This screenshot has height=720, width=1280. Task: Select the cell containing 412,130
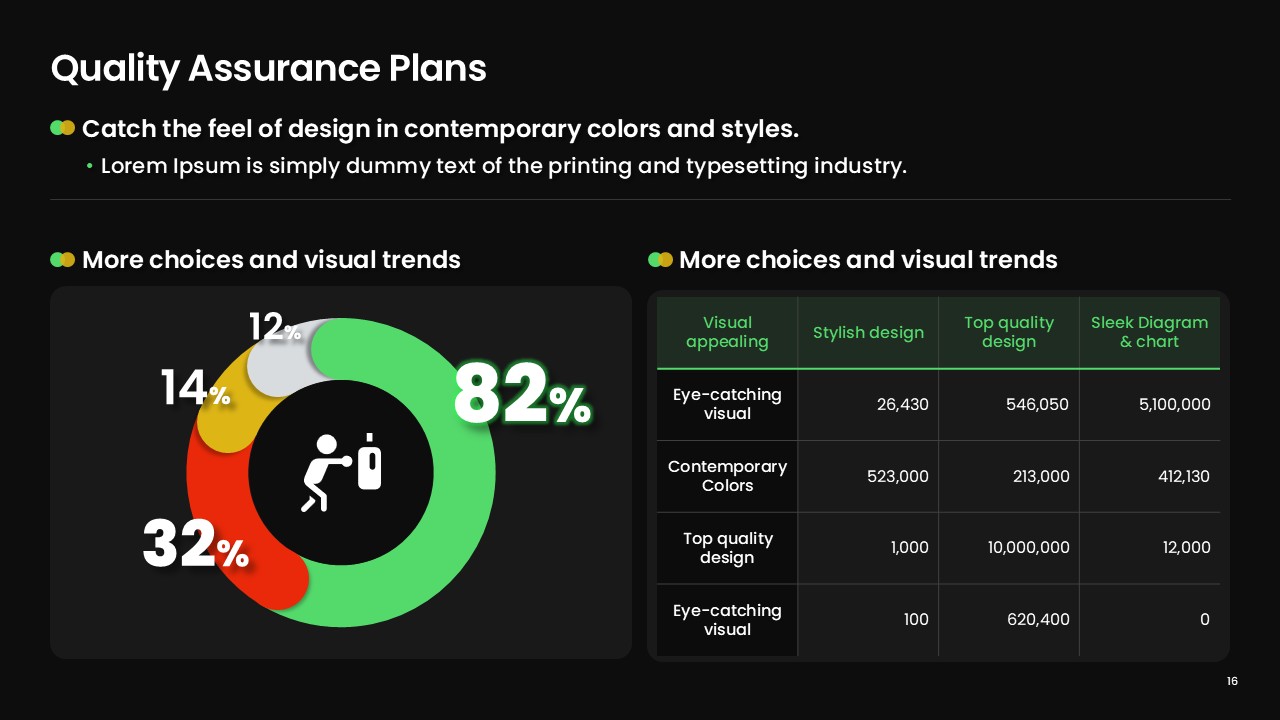pyautogui.click(x=1150, y=476)
